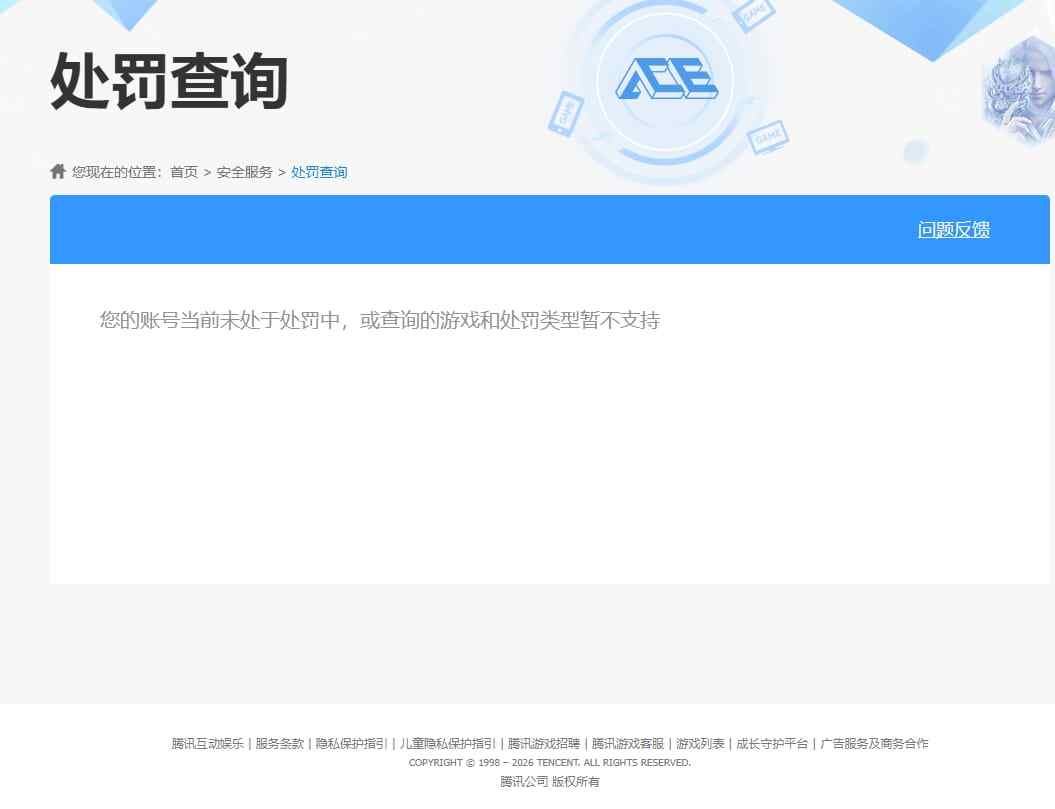The height and width of the screenshot is (809, 1055).
Task: Open 问题反馈 feedback link
Action: click(953, 230)
